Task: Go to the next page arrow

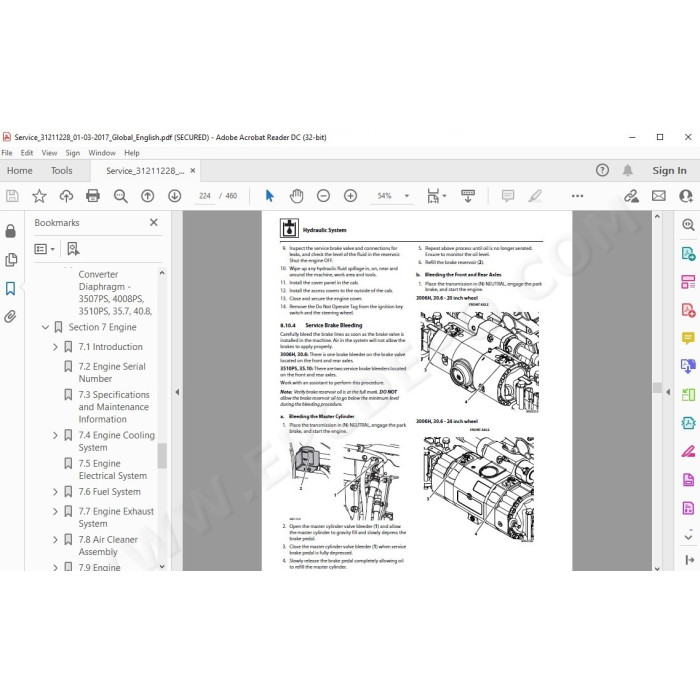Action: click(175, 196)
